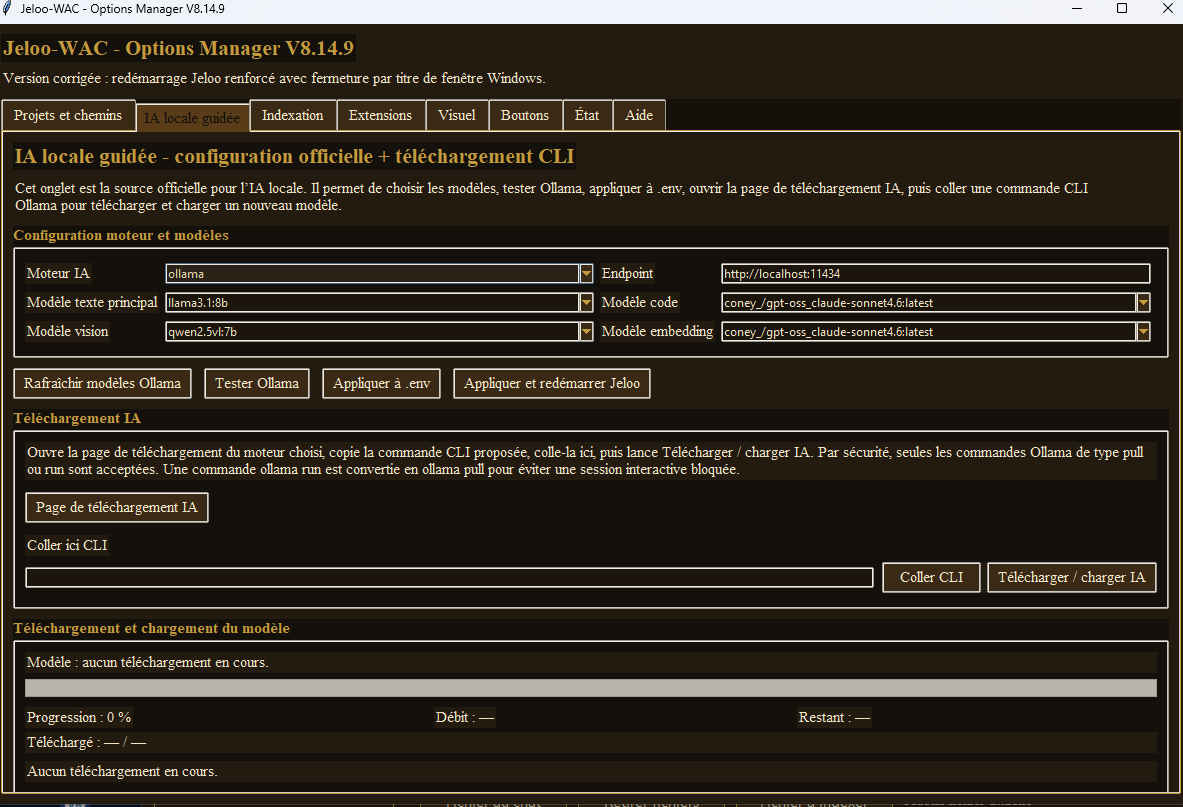Click the 'Progression : 0 %' text

(79, 717)
